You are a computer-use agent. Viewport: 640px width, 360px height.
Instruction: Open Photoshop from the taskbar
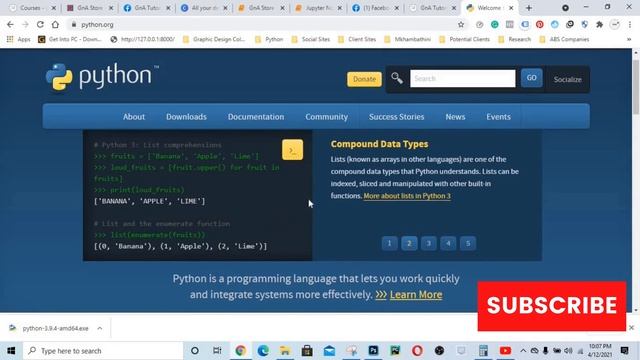click(373, 351)
